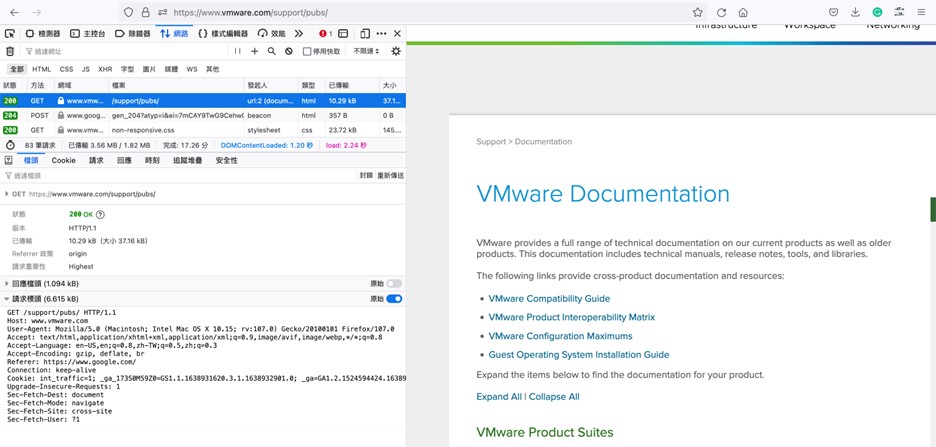Bookmark this page with the star icon
Viewport: 936px width, 447px height.
(x=698, y=12)
